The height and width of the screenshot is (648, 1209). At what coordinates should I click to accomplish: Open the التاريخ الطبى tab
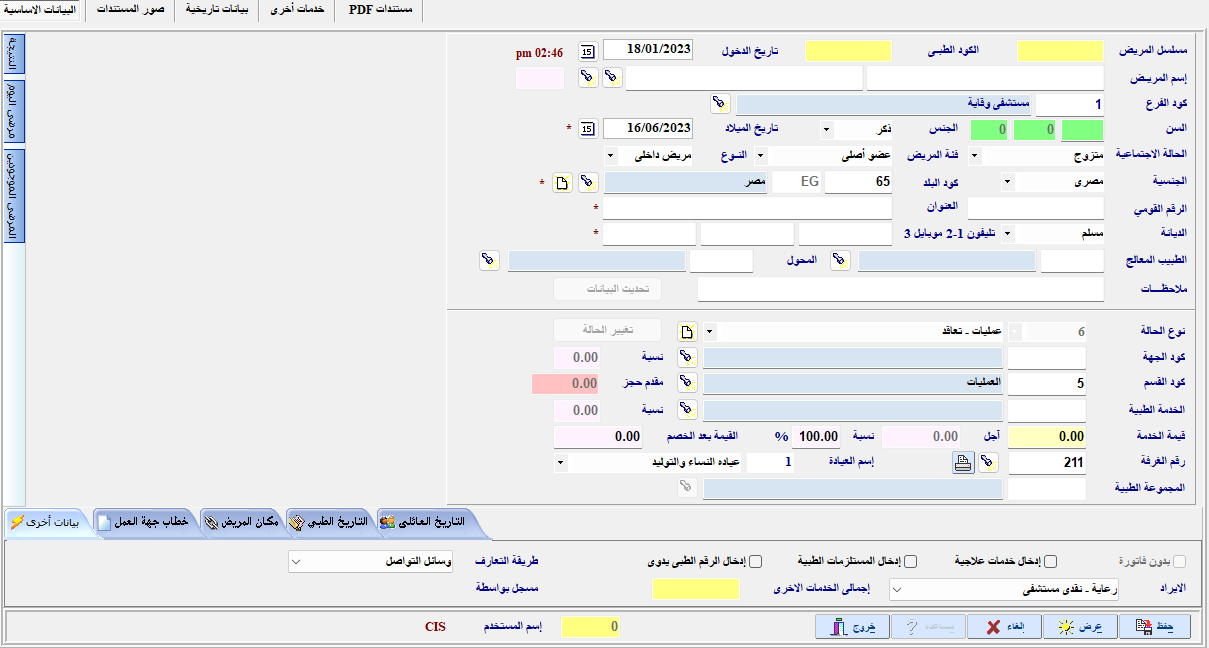(329, 522)
